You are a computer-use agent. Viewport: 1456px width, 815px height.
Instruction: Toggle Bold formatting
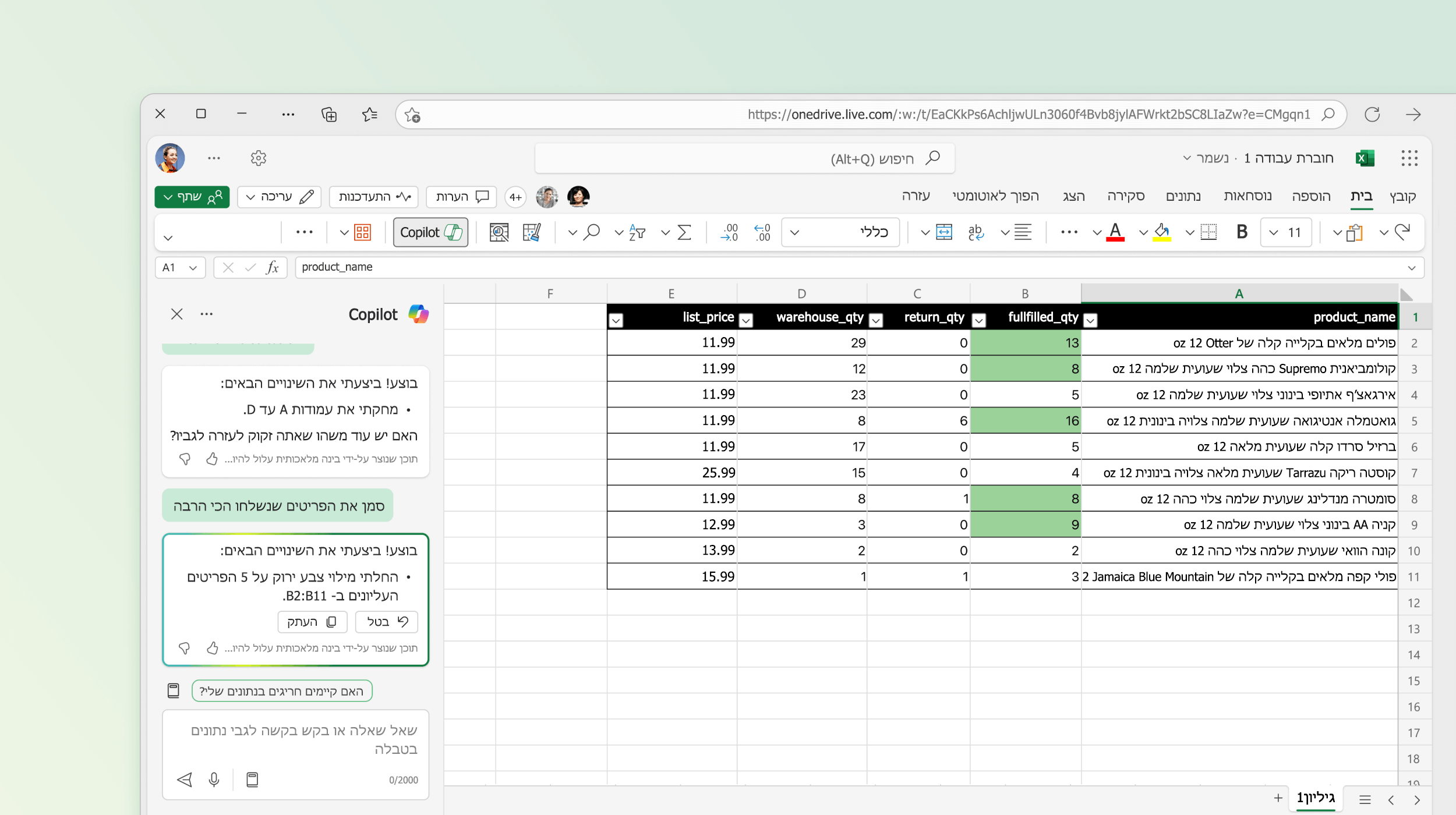pyautogui.click(x=1242, y=232)
